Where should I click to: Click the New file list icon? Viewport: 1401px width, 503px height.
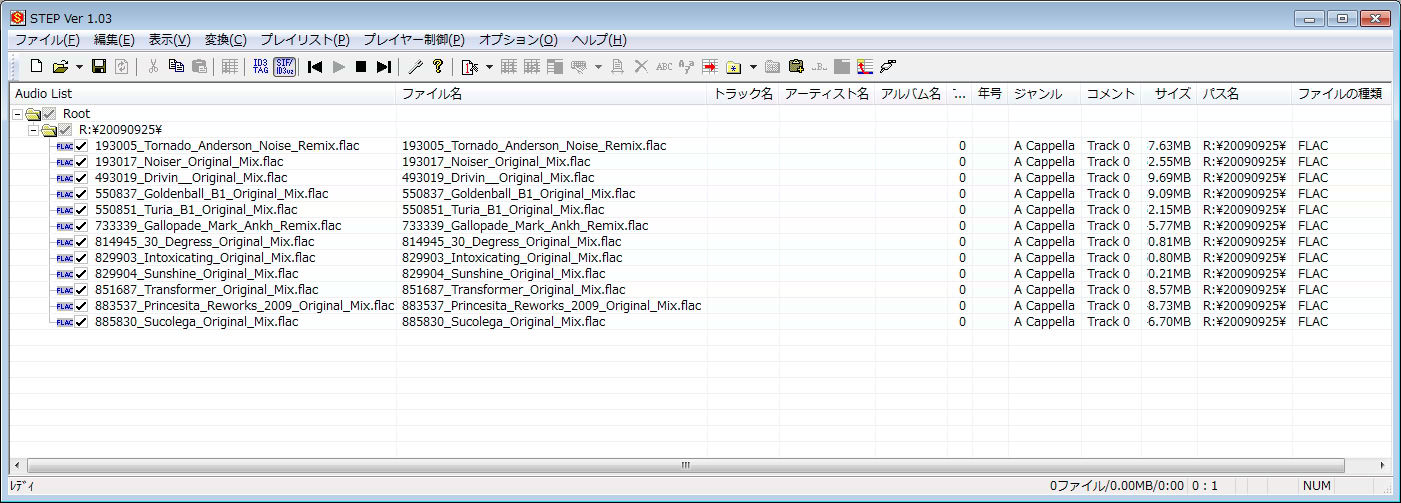(36, 67)
